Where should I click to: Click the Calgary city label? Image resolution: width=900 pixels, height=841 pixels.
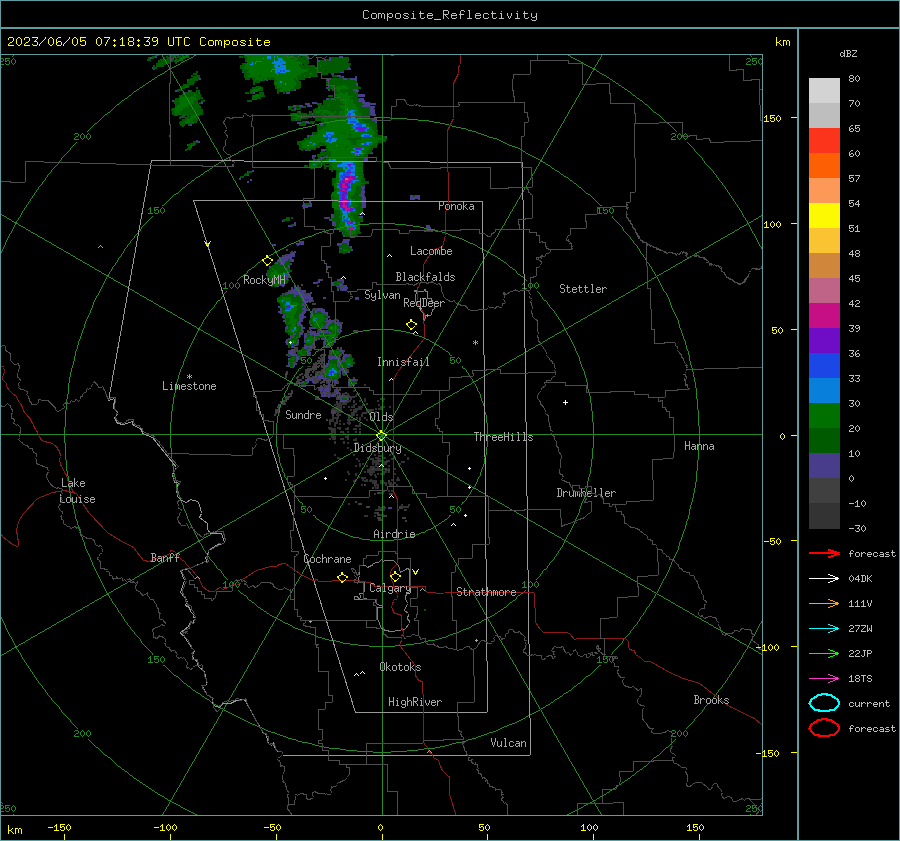coord(390,588)
